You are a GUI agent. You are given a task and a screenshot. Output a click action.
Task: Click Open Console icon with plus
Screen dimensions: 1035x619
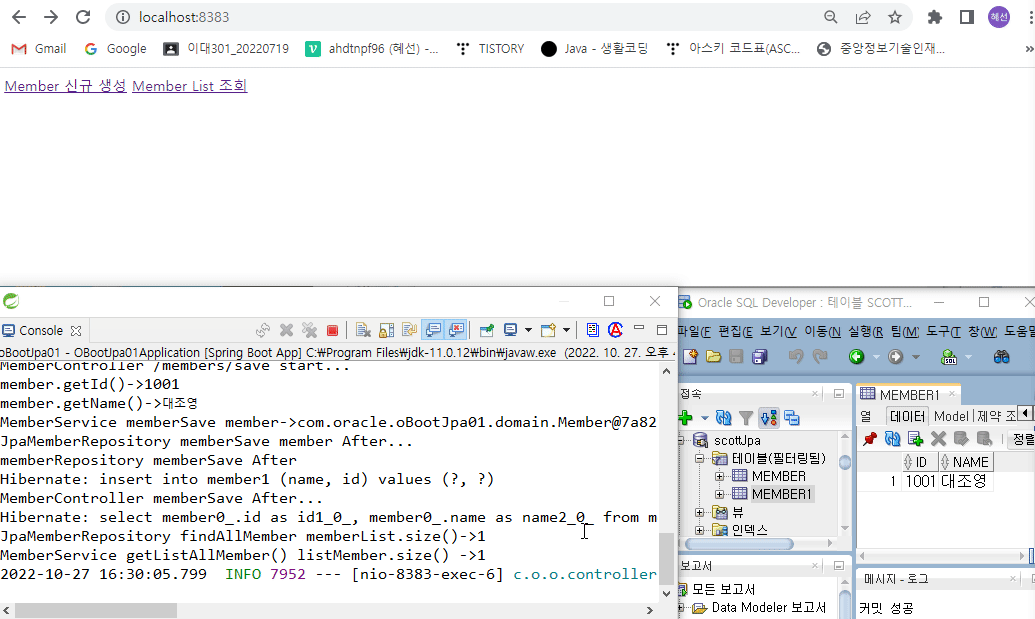click(548, 330)
